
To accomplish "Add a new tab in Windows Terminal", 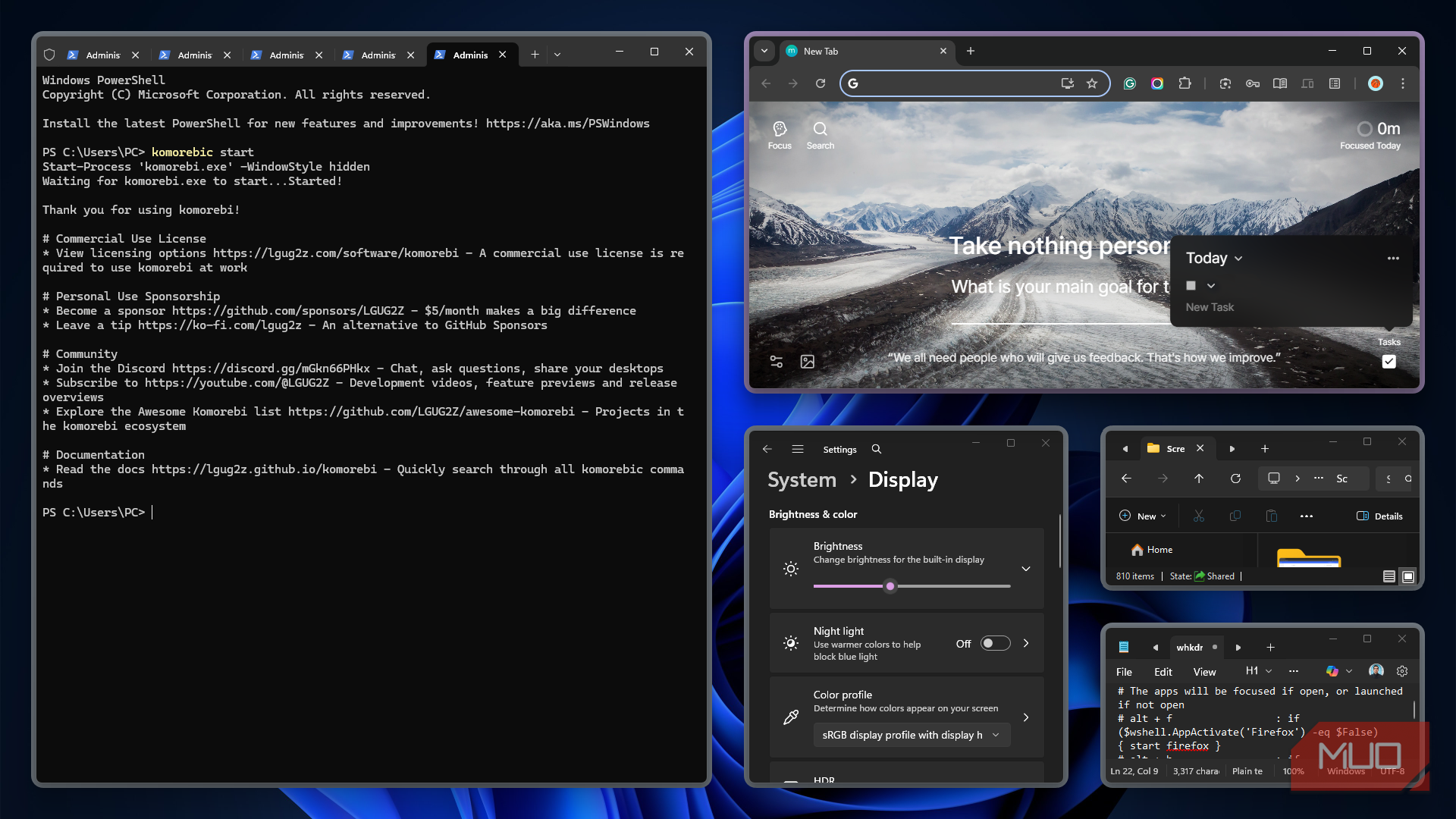I will coord(535,55).
